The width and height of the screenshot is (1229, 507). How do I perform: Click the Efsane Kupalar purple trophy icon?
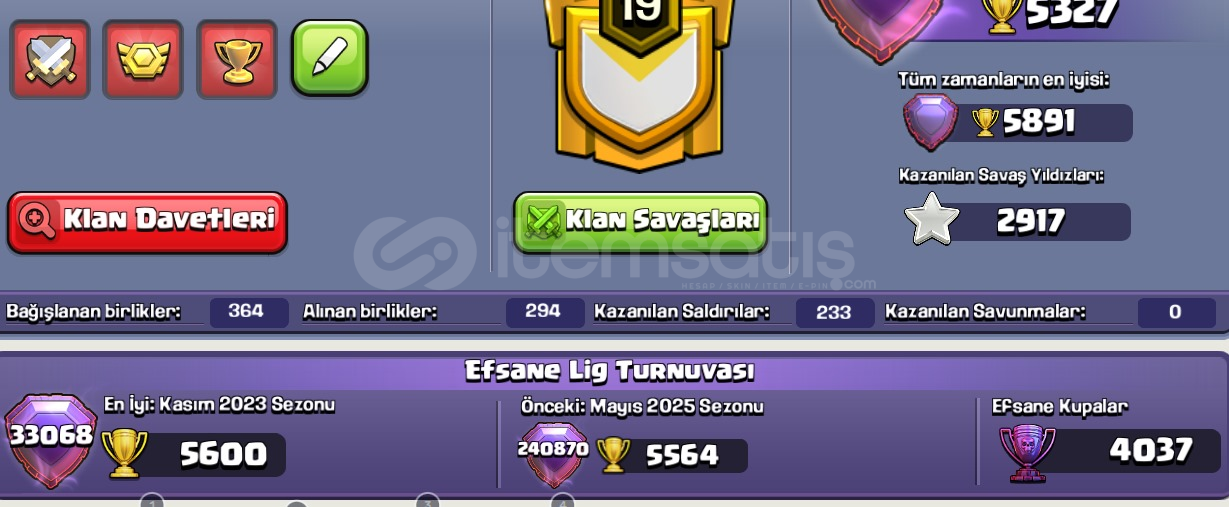pyautogui.click(x=1027, y=452)
